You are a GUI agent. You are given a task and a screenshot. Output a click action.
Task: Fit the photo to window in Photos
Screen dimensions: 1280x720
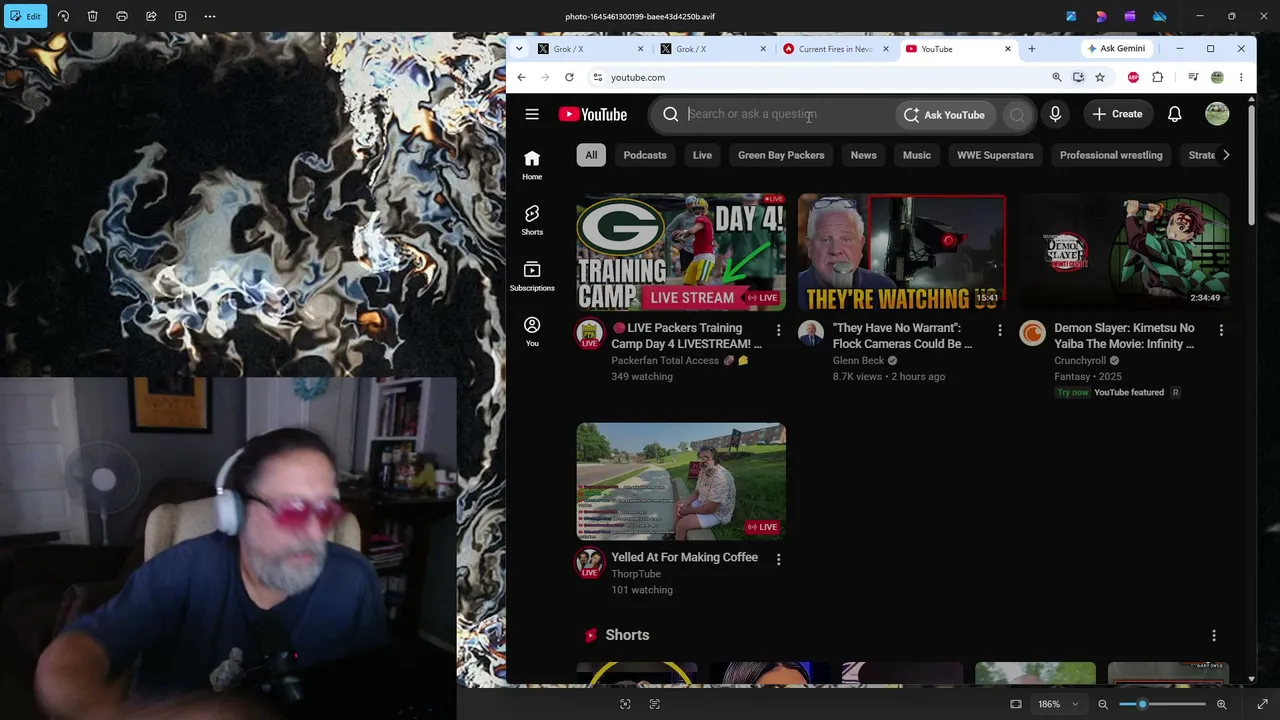pyautogui.click(x=1016, y=704)
